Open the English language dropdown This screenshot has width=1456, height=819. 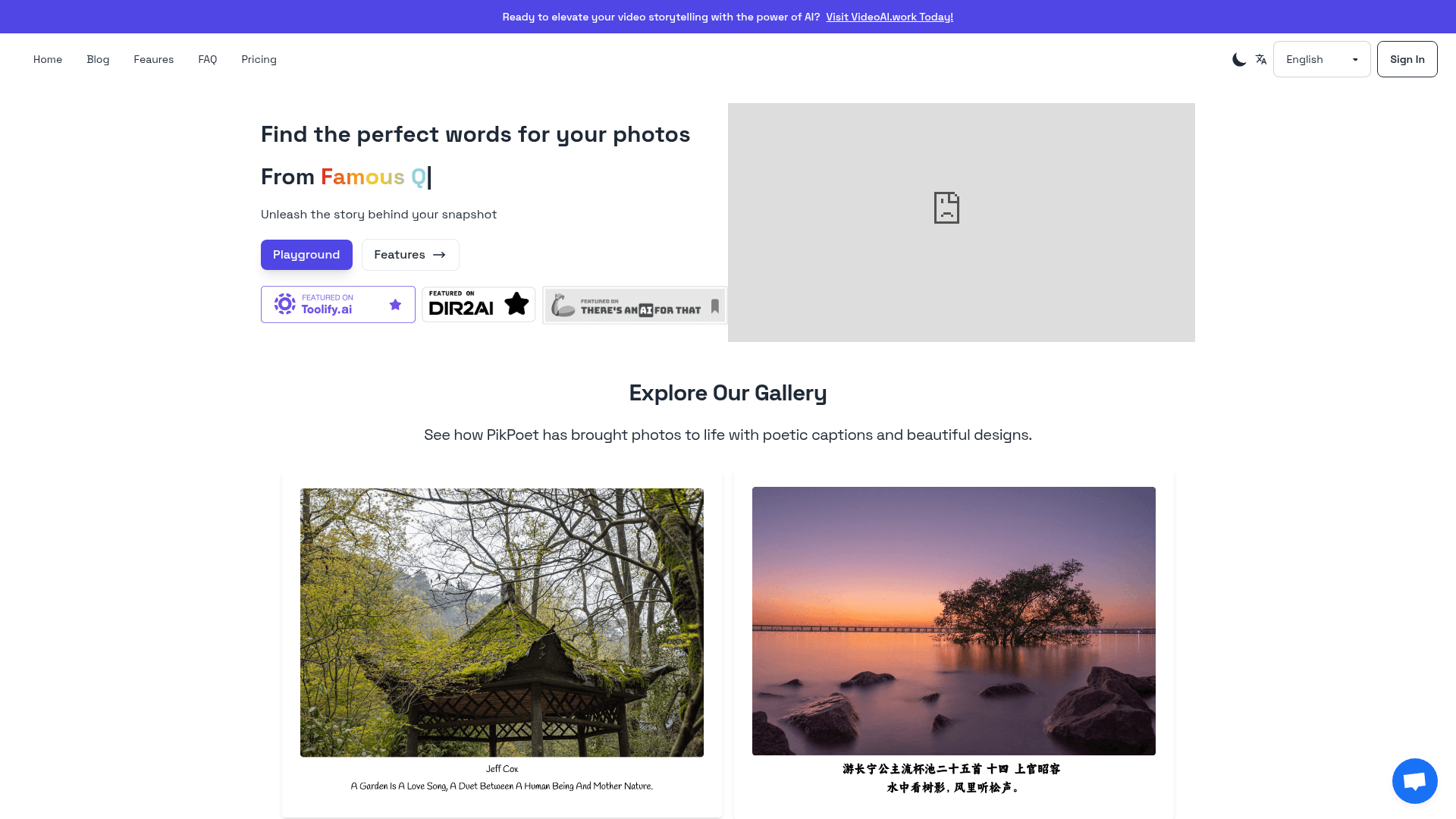coord(1322,59)
